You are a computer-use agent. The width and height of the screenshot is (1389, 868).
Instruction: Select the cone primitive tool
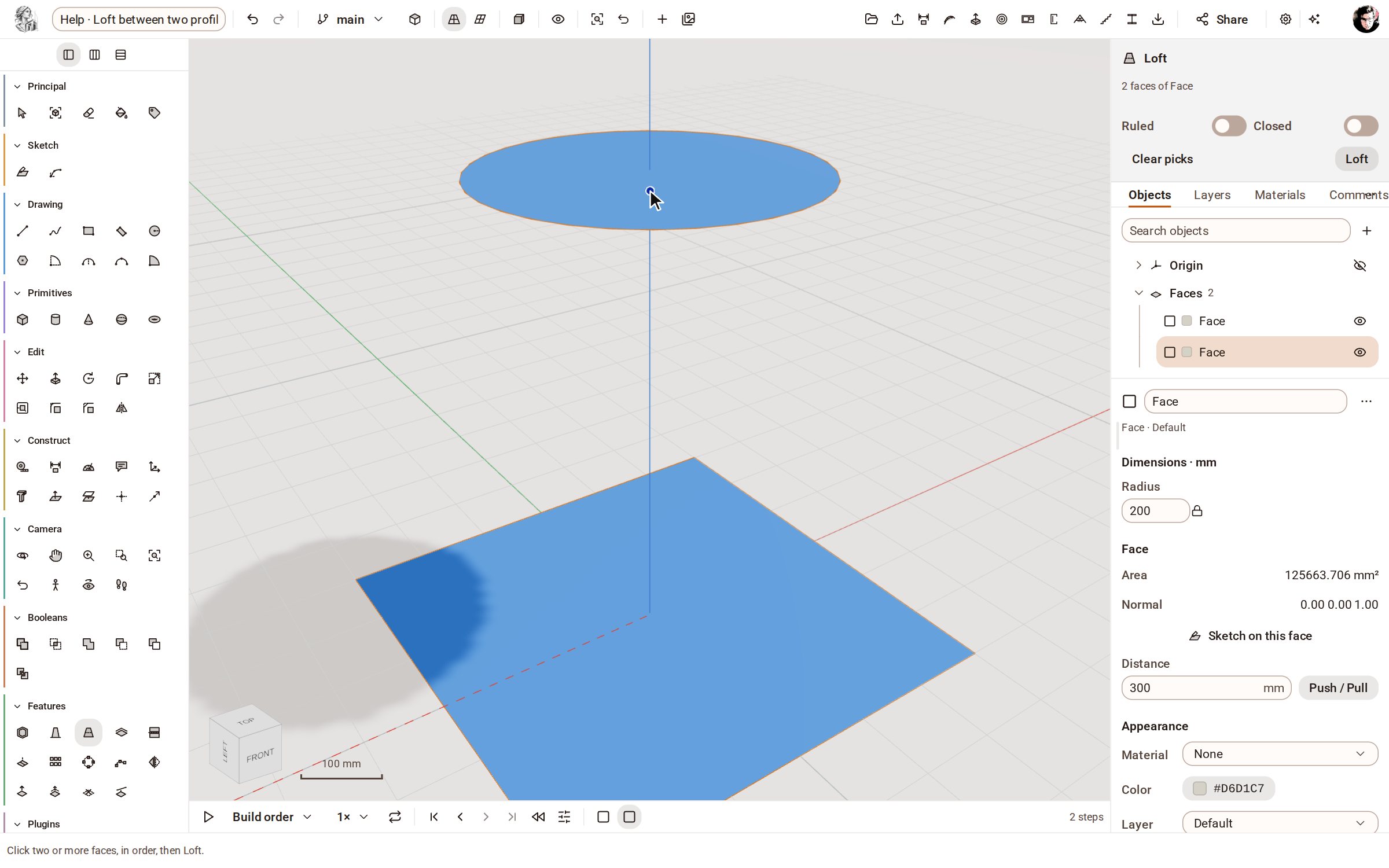[x=89, y=319]
